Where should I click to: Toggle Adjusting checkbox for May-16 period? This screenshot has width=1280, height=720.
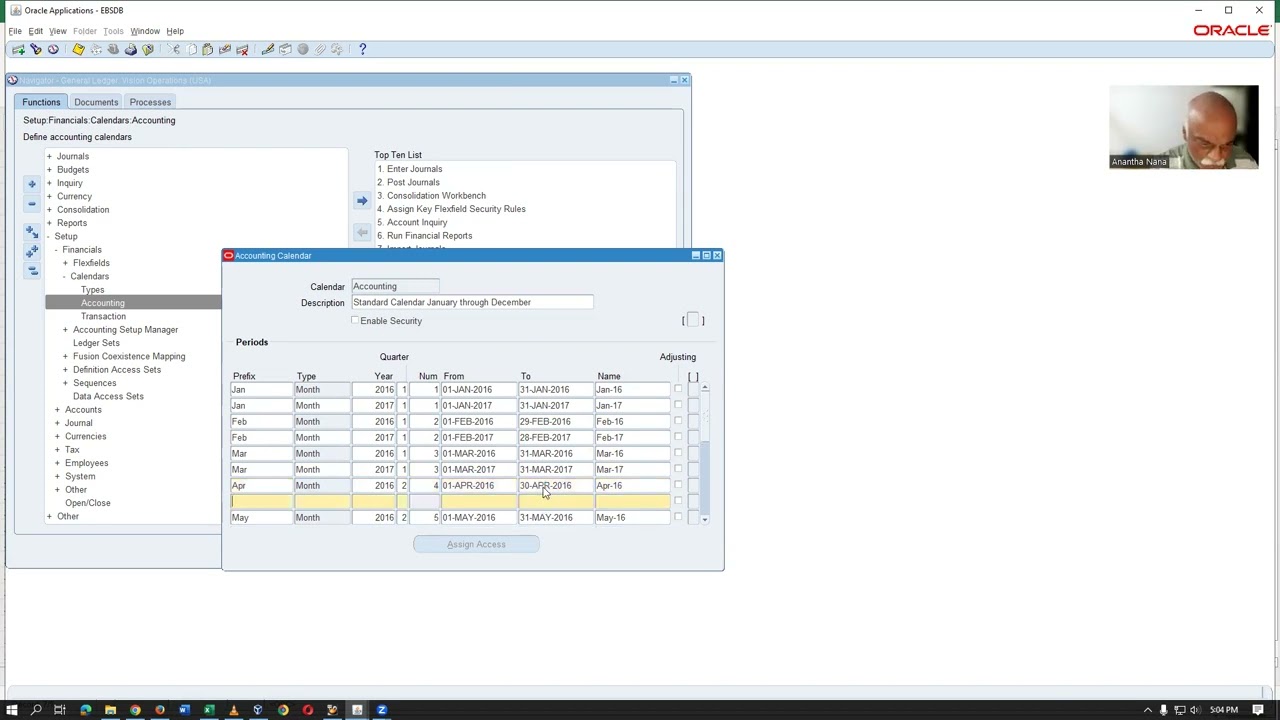click(678, 517)
